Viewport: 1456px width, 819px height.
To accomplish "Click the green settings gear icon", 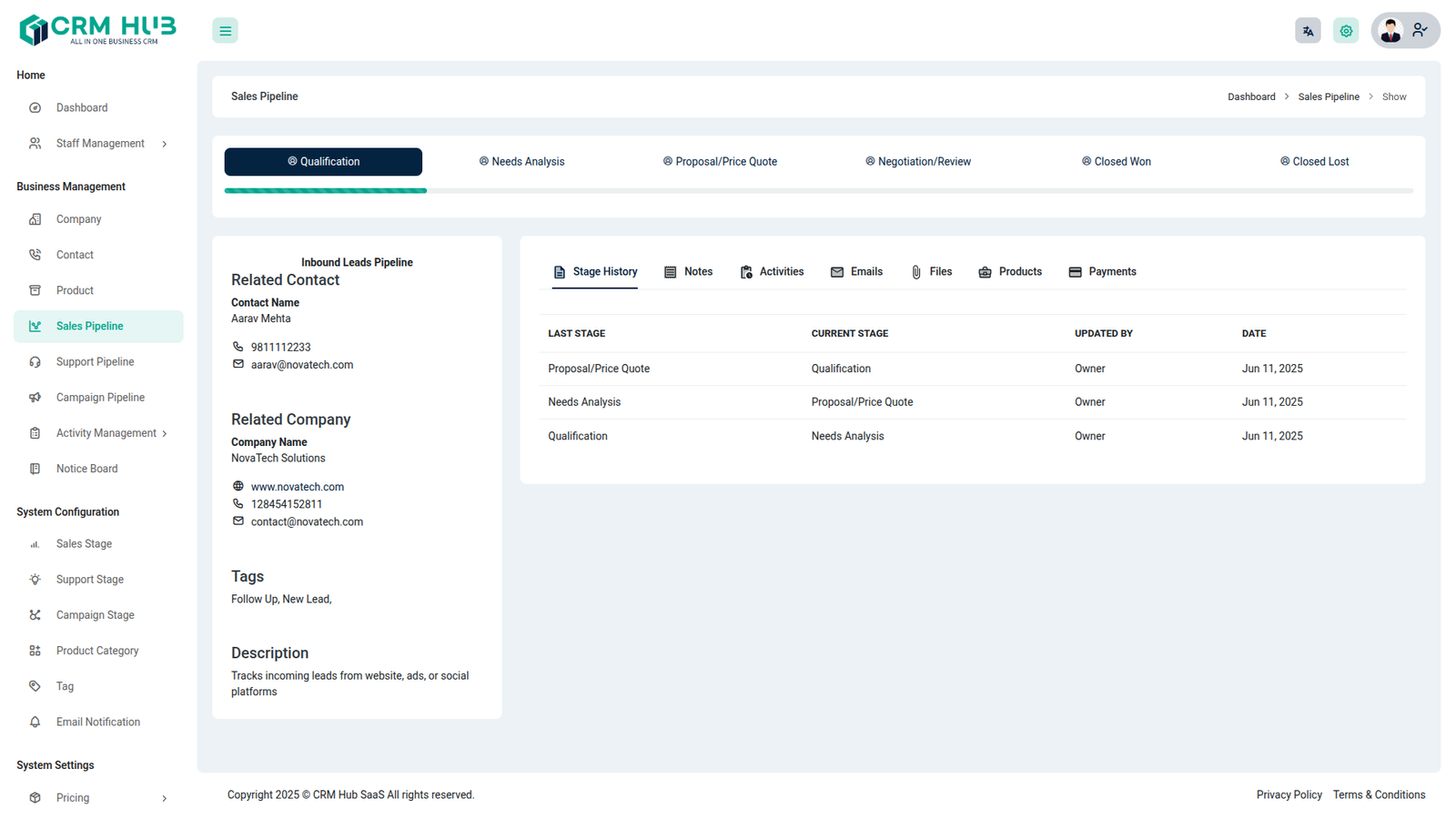I will [1346, 31].
